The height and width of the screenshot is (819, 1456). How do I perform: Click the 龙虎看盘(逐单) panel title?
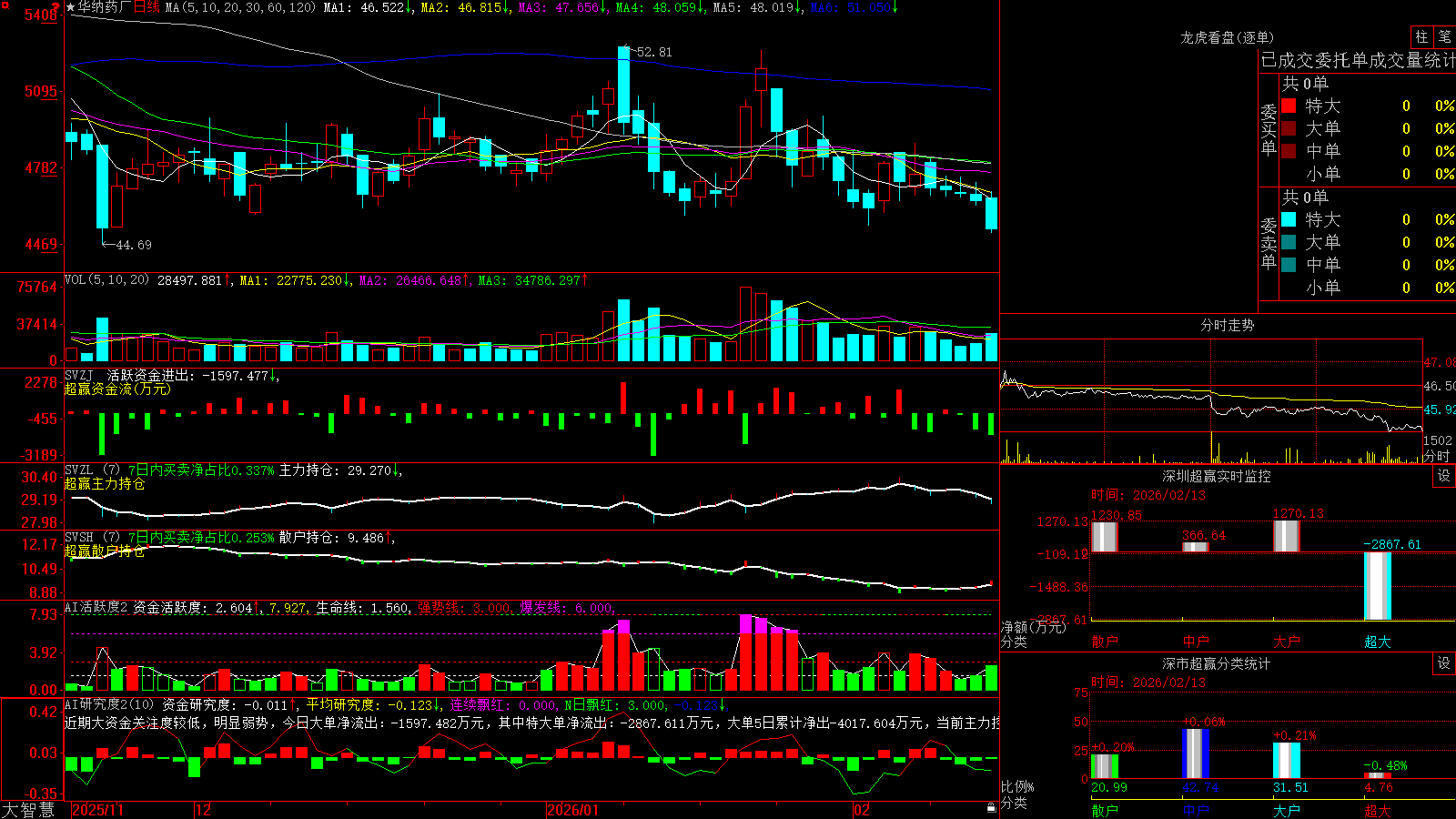1228,37
